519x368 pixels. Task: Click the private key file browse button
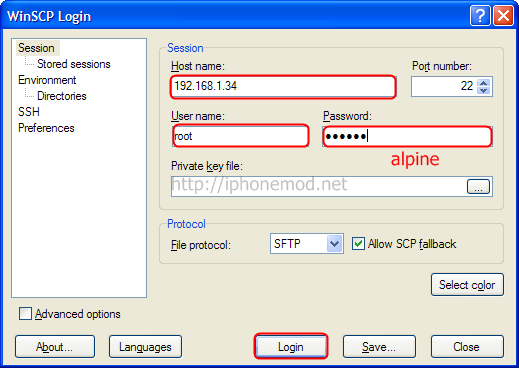click(x=478, y=187)
